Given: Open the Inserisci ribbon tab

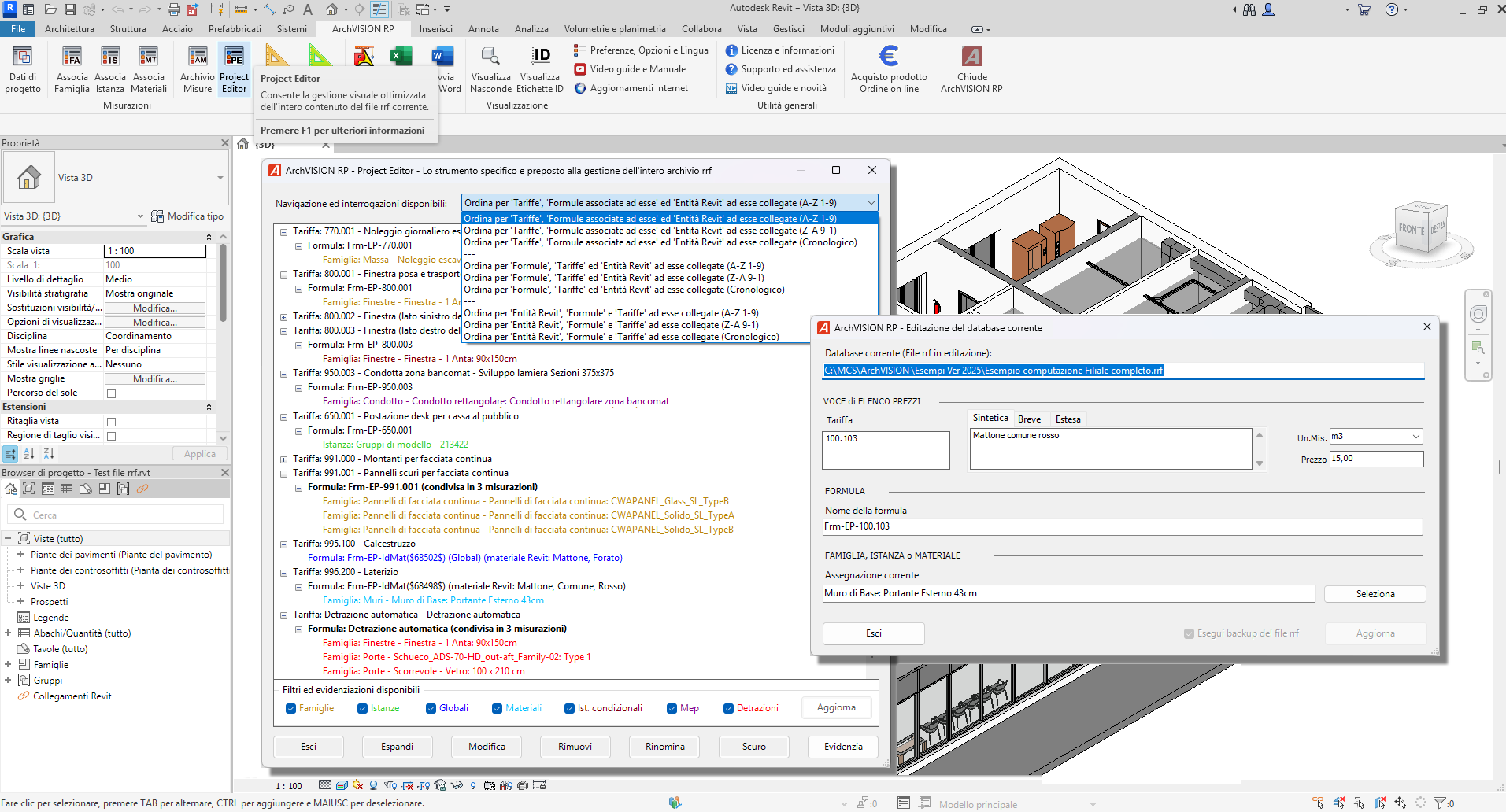Looking at the screenshot, I should click(x=435, y=29).
